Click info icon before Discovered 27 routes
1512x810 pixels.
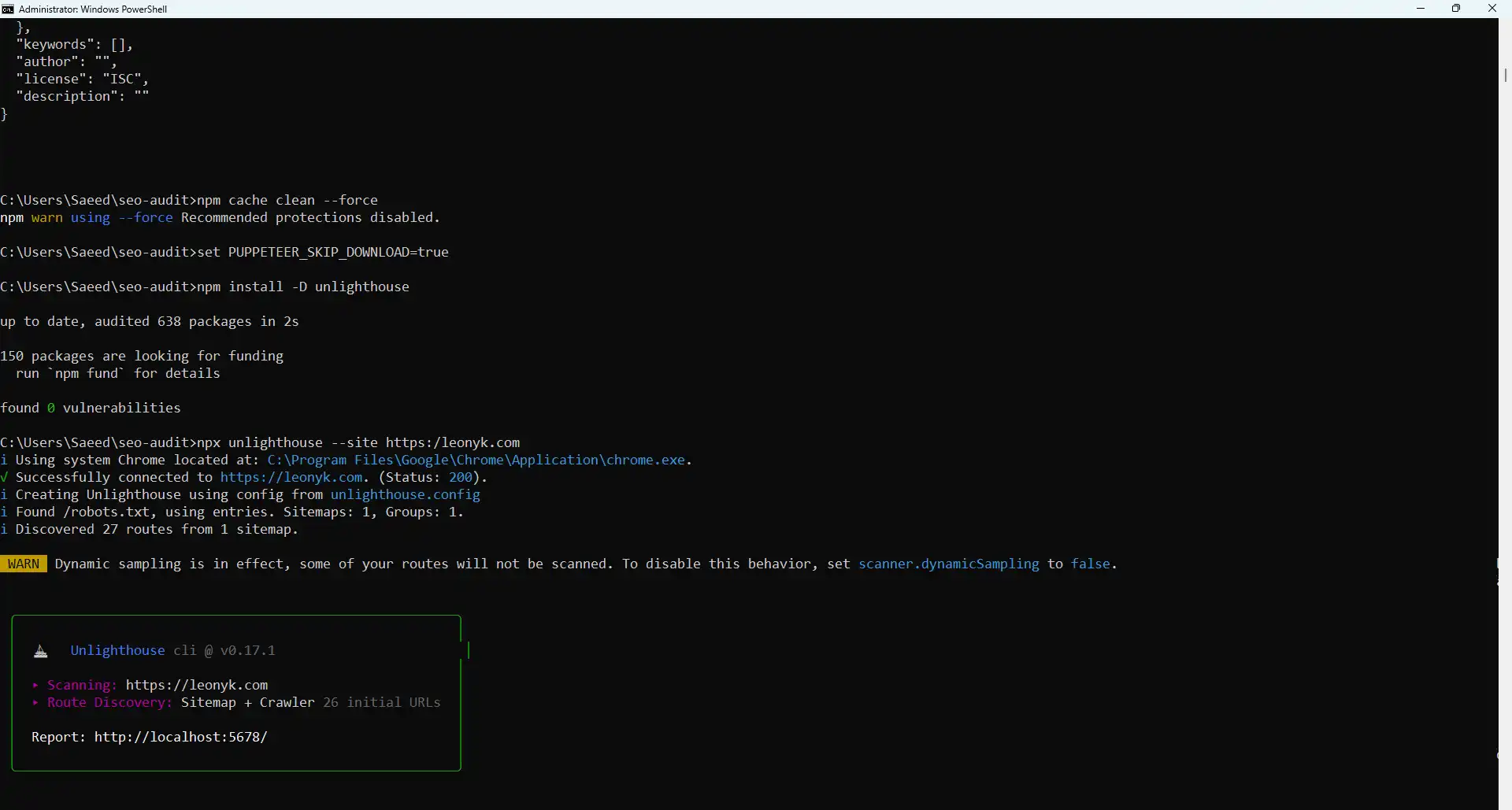pos(5,529)
